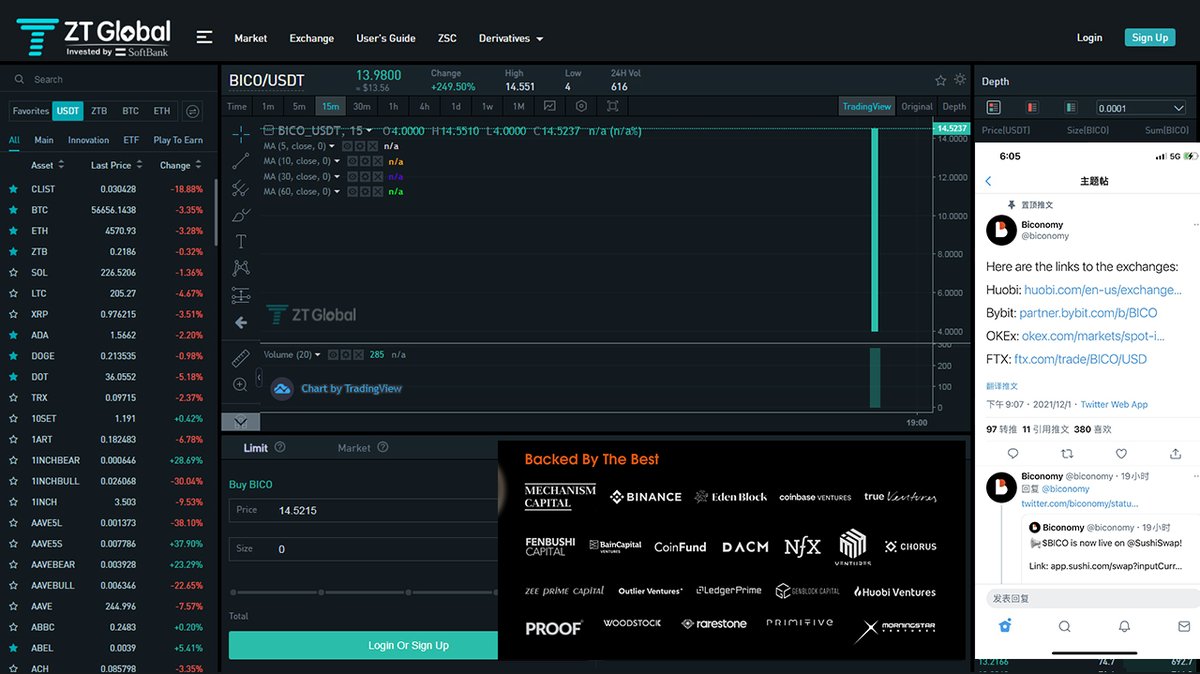The width and height of the screenshot is (1200, 674).
Task: Click the back arrow in the chart toolbar
Action: coord(241,322)
